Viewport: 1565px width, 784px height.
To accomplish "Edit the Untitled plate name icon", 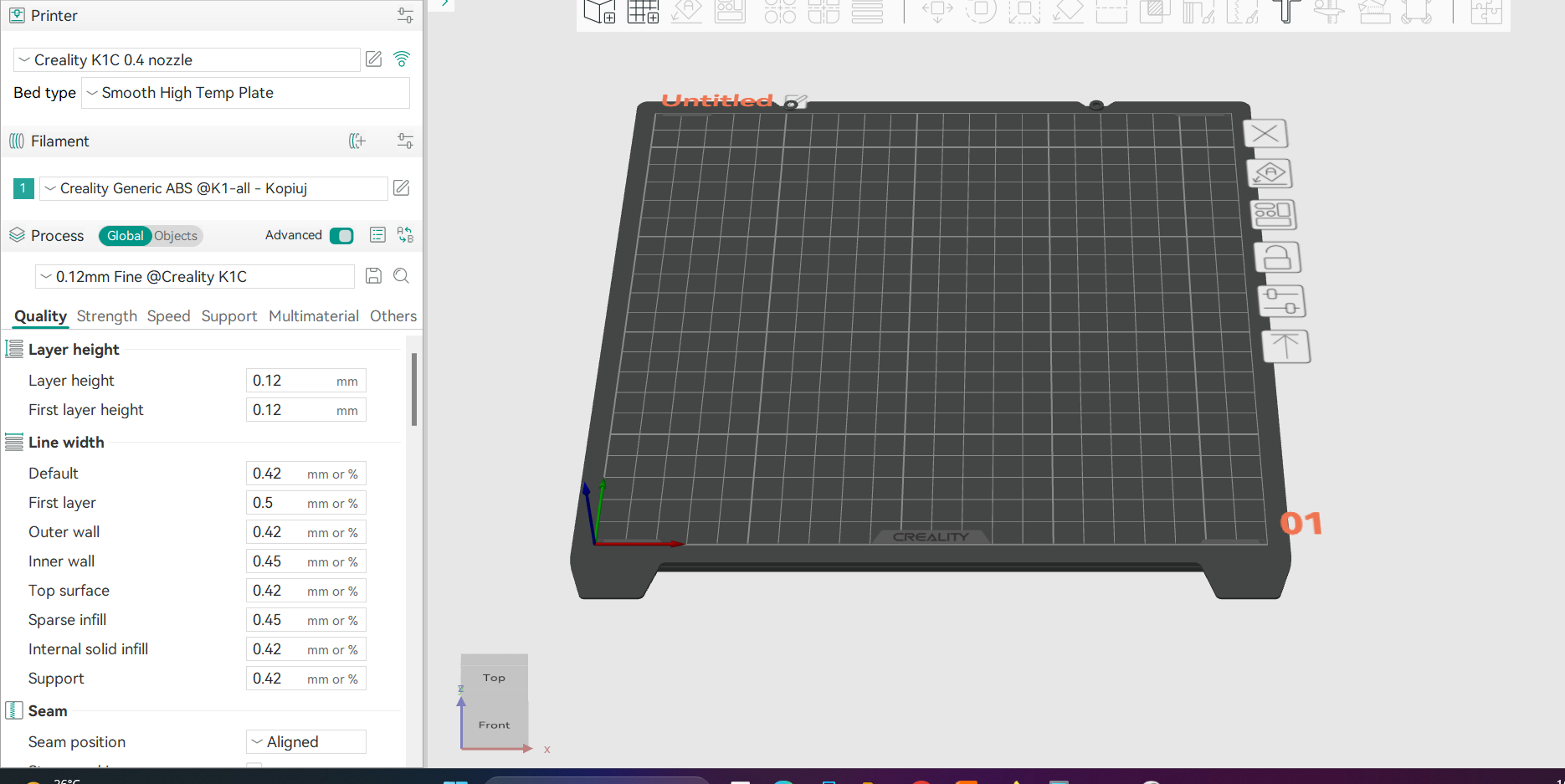I will 796,102.
